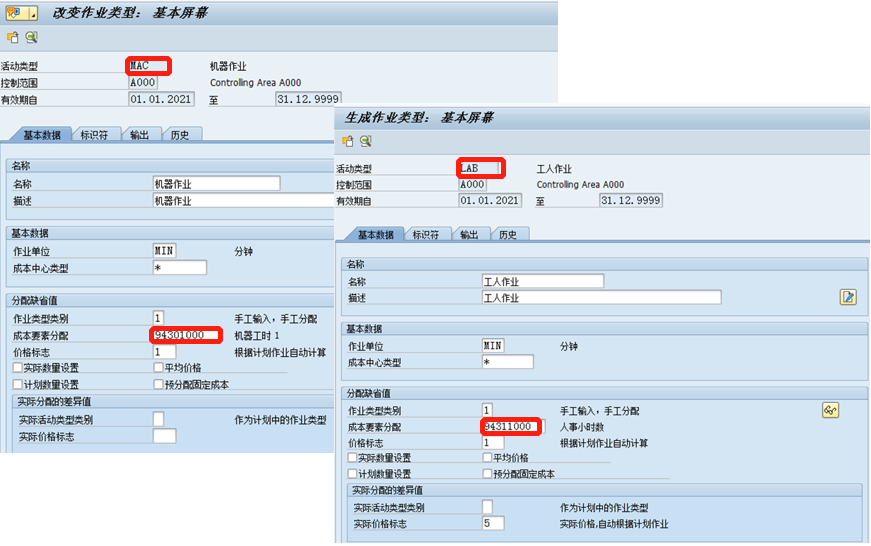The width and height of the screenshot is (871, 546).
Task: Click 有效期自 date field in 生成作业类型 window
Action: (x=490, y=201)
